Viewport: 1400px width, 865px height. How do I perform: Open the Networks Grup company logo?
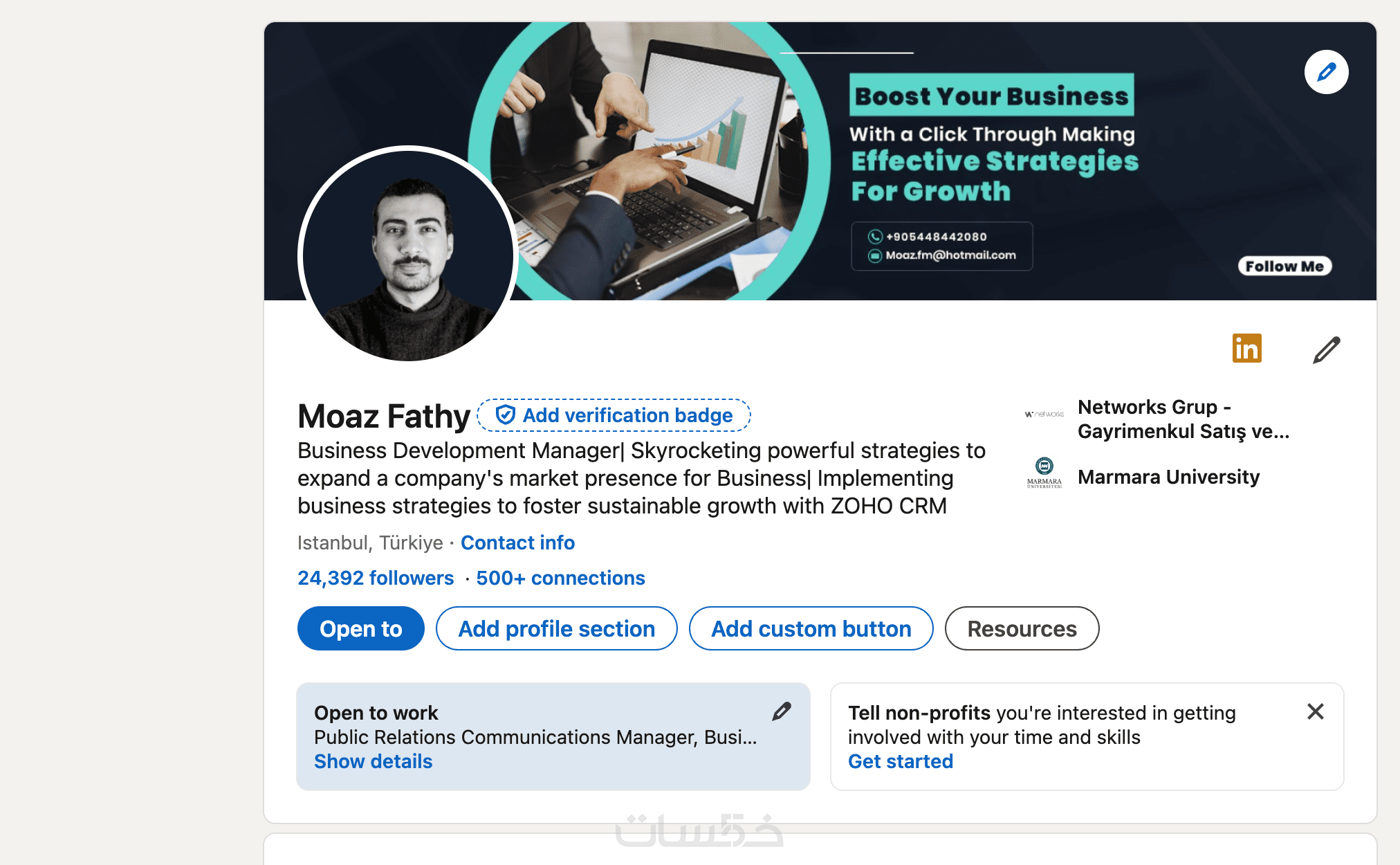coord(1044,414)
